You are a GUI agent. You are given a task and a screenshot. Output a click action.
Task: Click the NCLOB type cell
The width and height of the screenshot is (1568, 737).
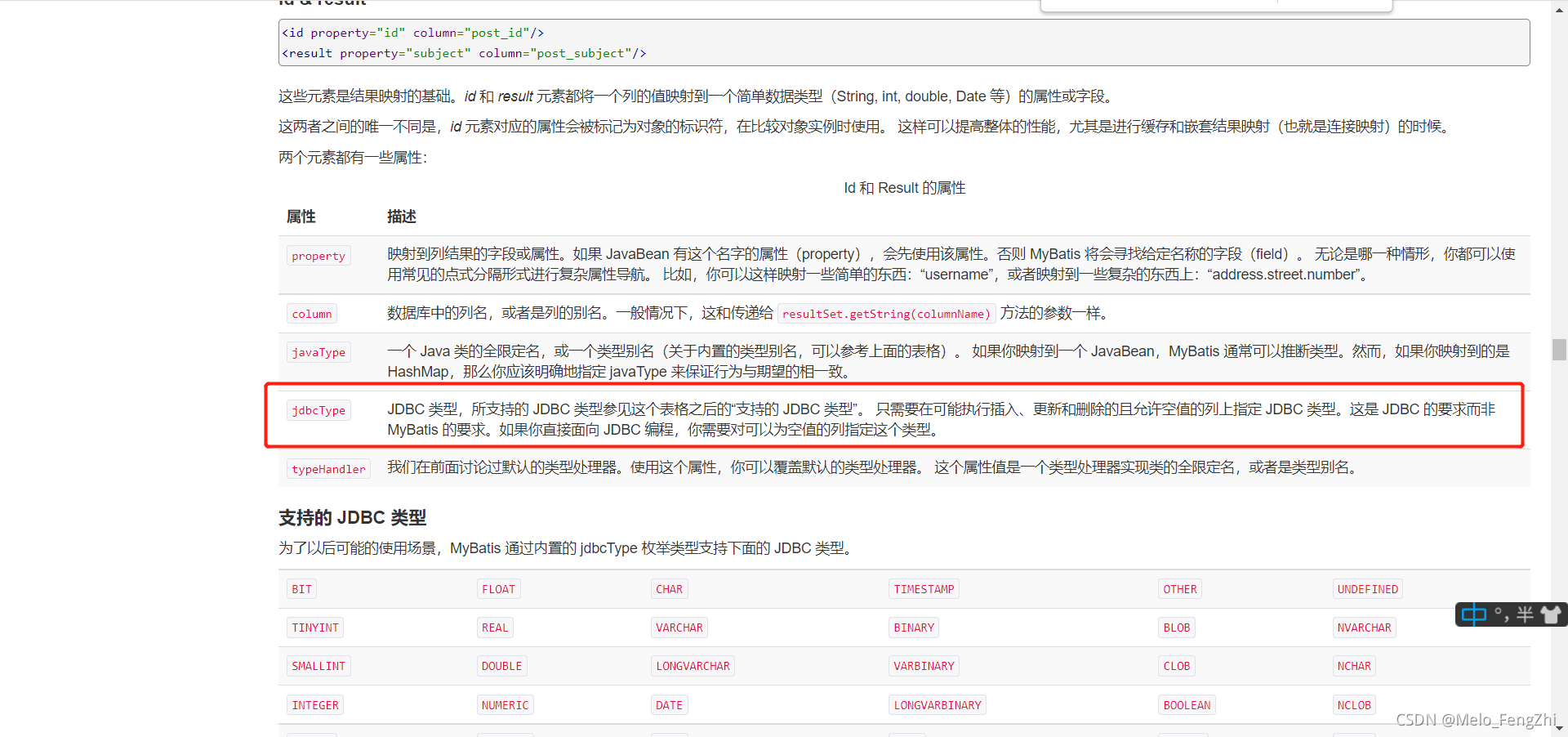(x=1354, y=705)
